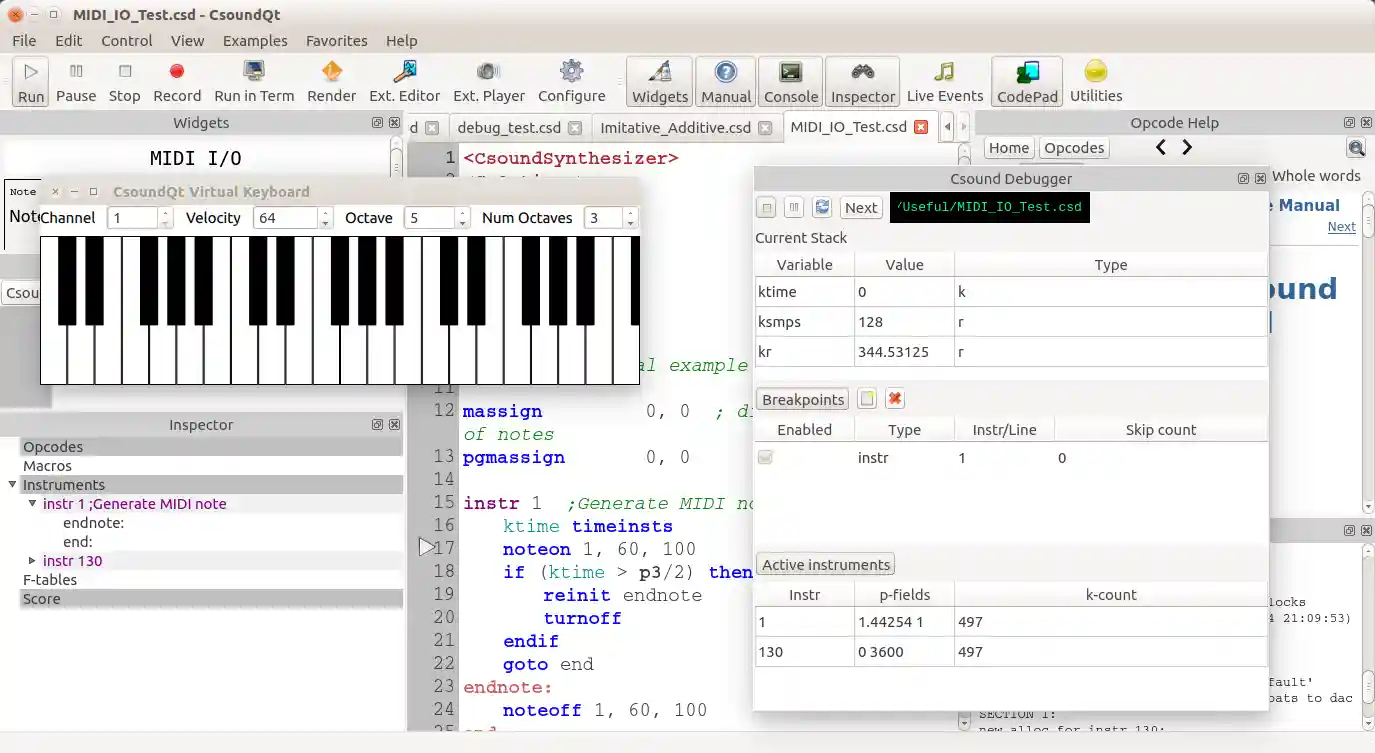Open the external editor

(404, 80)
